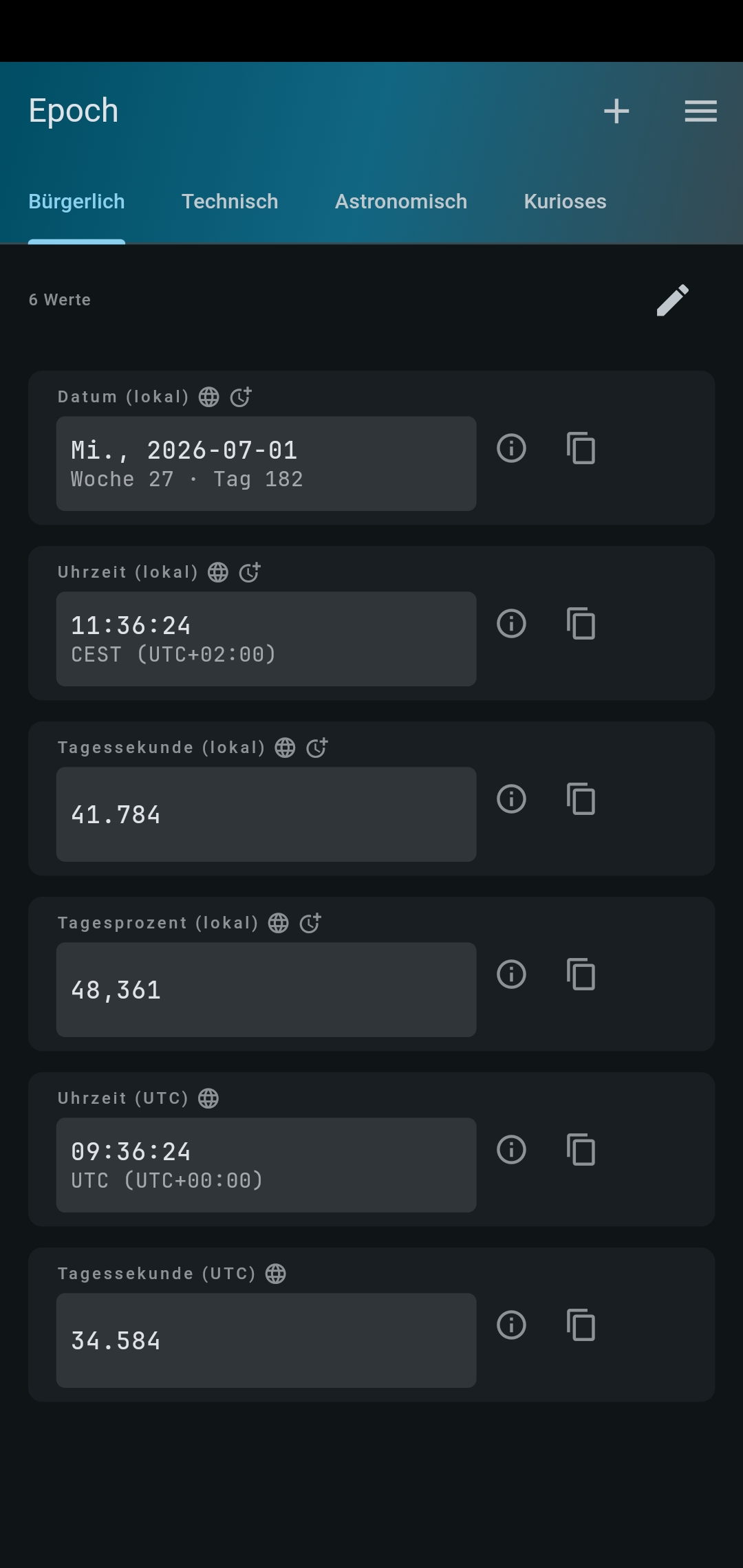
Task: Show info for Uhrzeit (UTC)
Action: coord(511,1150)
